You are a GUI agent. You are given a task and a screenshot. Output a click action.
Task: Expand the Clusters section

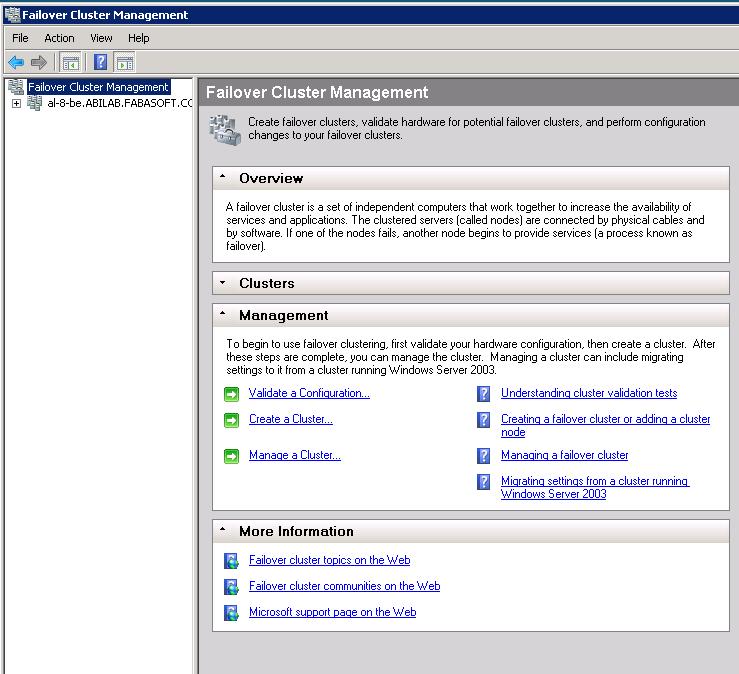click(x=223, y=283)
